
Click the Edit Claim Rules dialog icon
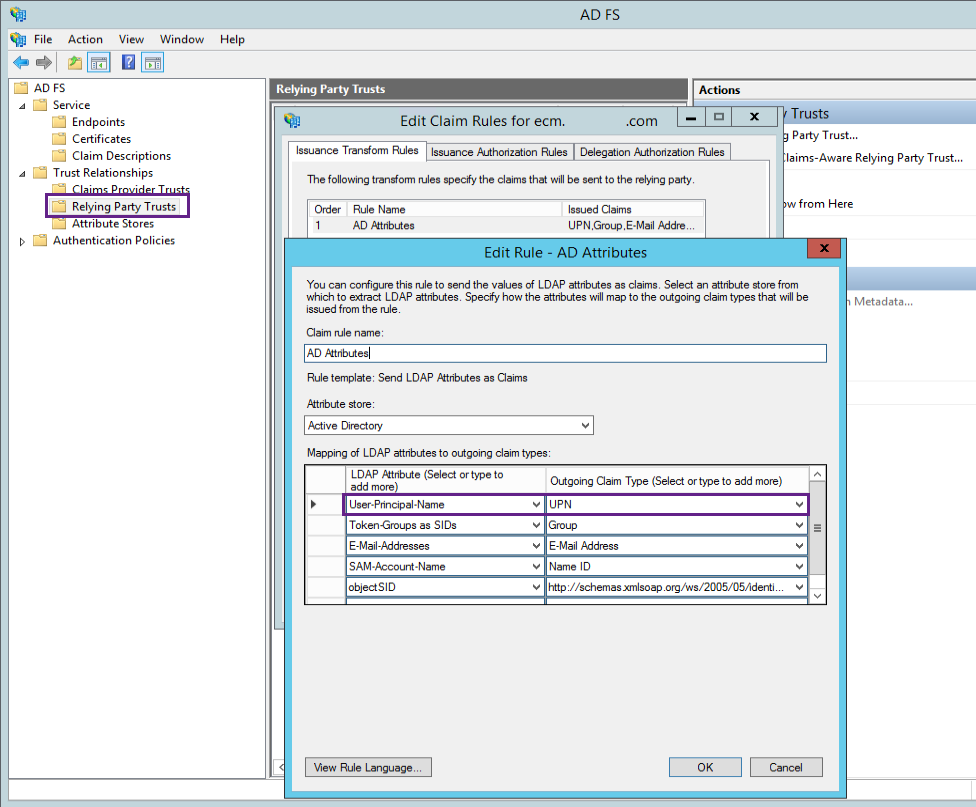pos(292,120)
